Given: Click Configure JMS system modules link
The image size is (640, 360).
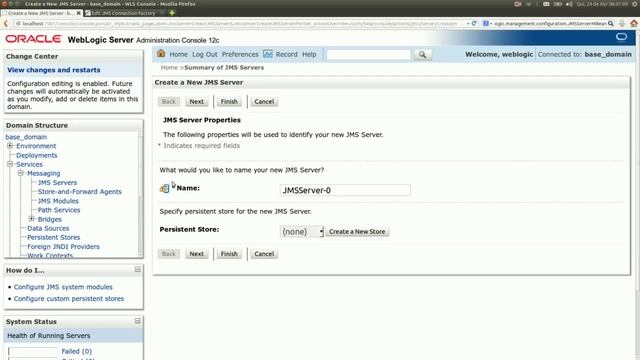Looking at the screenshot, I should (x=63, y=287).
